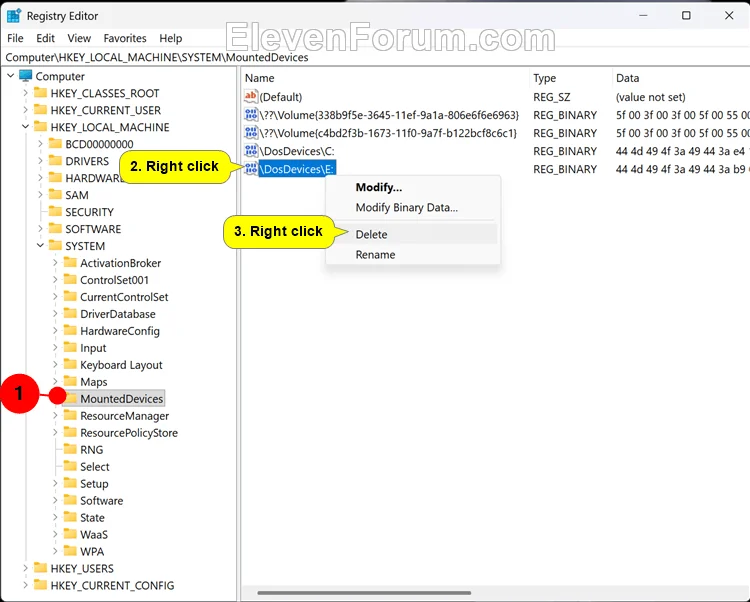The width and height of the screenshot is (750, 602).
Task: Click the binary icon for Volume{c4bd2f3b value
Action: (x=251, y=133)
